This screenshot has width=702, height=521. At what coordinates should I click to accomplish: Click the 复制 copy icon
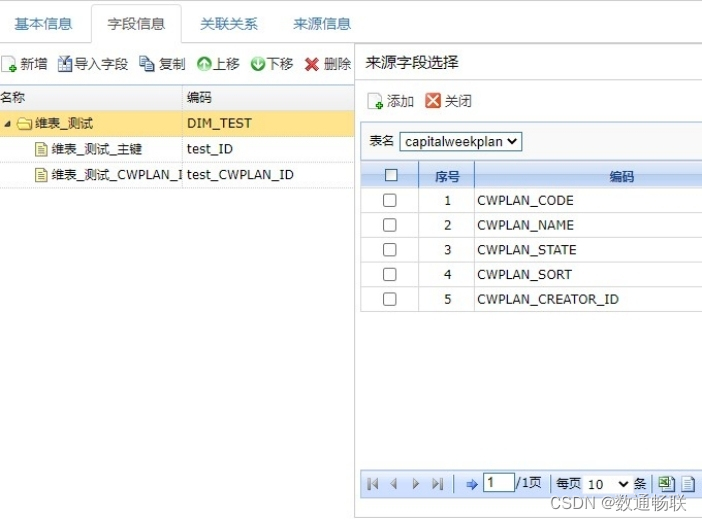point(147,64)
